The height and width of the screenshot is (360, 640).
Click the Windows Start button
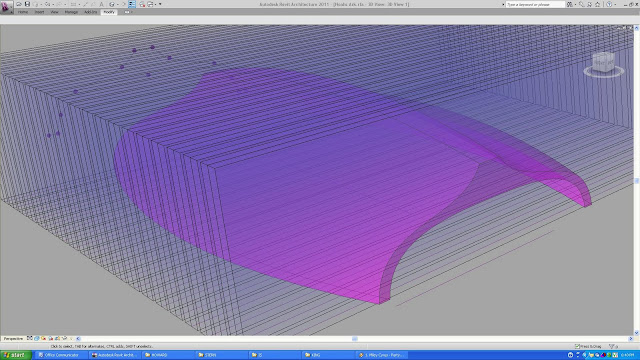point(16,355)
